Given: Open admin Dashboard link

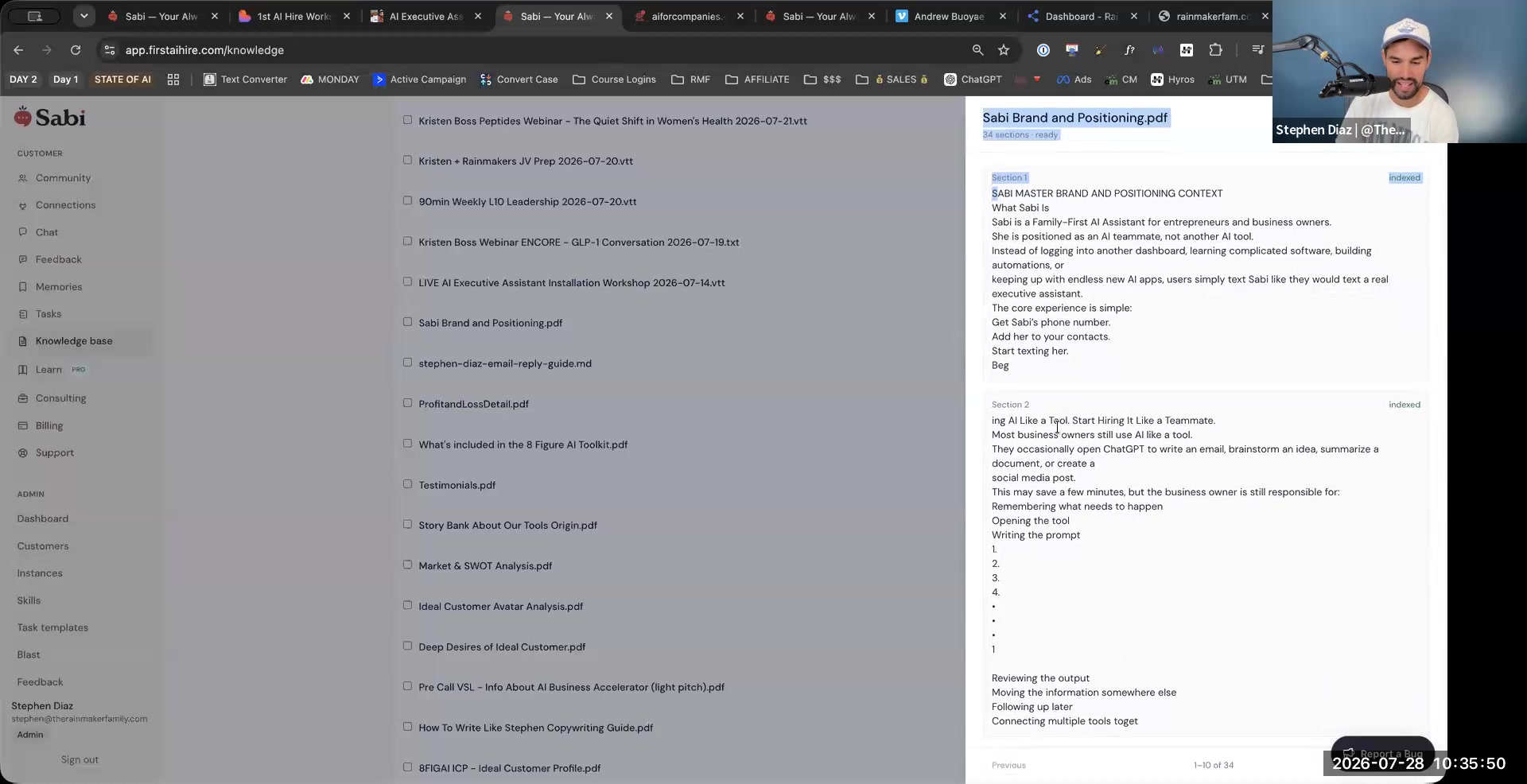Looking at the screenshot, I should click(43, 519).
